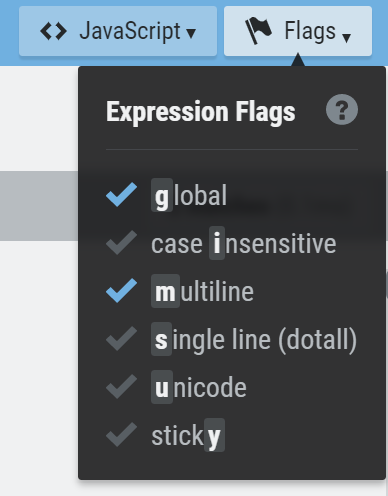This screenshot has width=388, height=496.
Task: Collapse the Flags dropdown arrow
Action: (x=347, y=38)
